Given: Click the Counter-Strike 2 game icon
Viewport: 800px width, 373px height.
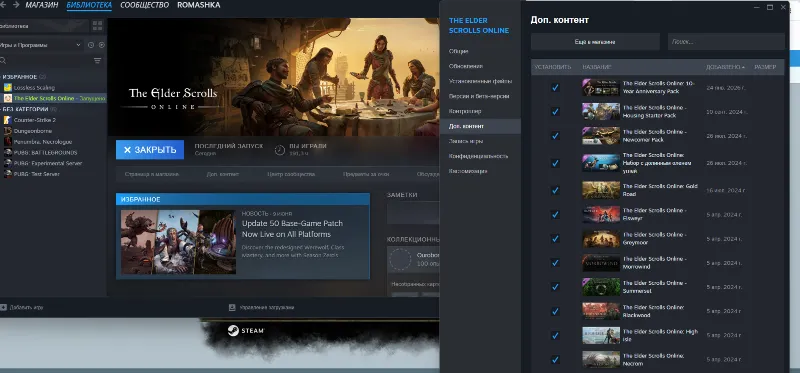Looking at the screenshot, I should 8,120.
